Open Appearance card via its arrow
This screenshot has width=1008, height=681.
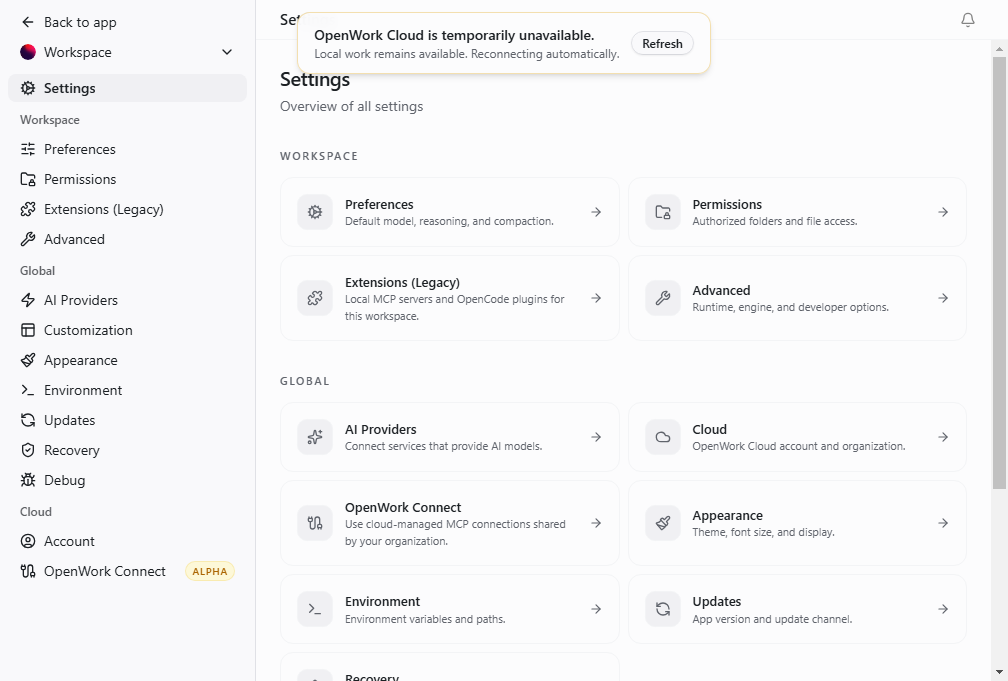click(943, 523)
